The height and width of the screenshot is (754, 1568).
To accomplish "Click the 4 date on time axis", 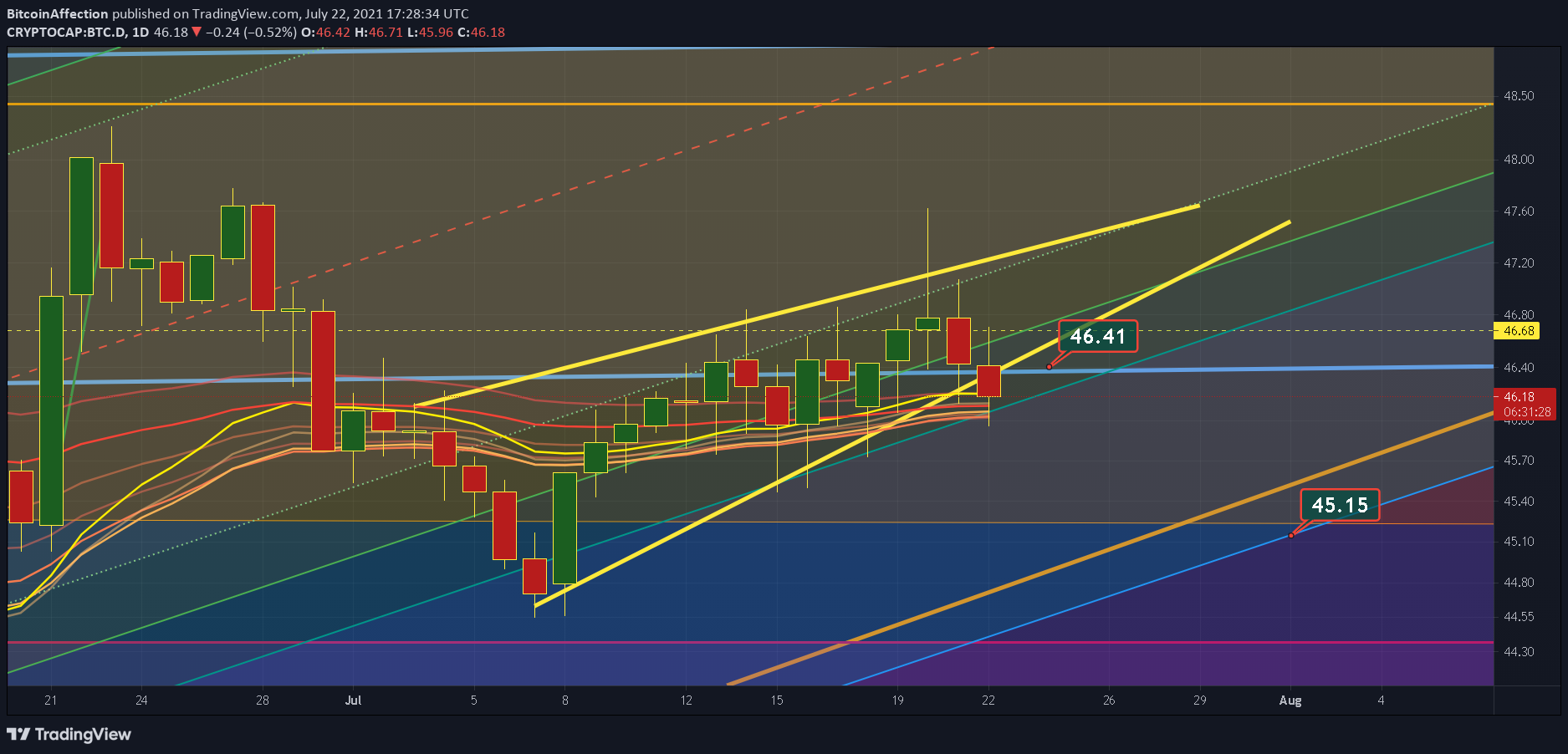I will tap(1382, 701).
